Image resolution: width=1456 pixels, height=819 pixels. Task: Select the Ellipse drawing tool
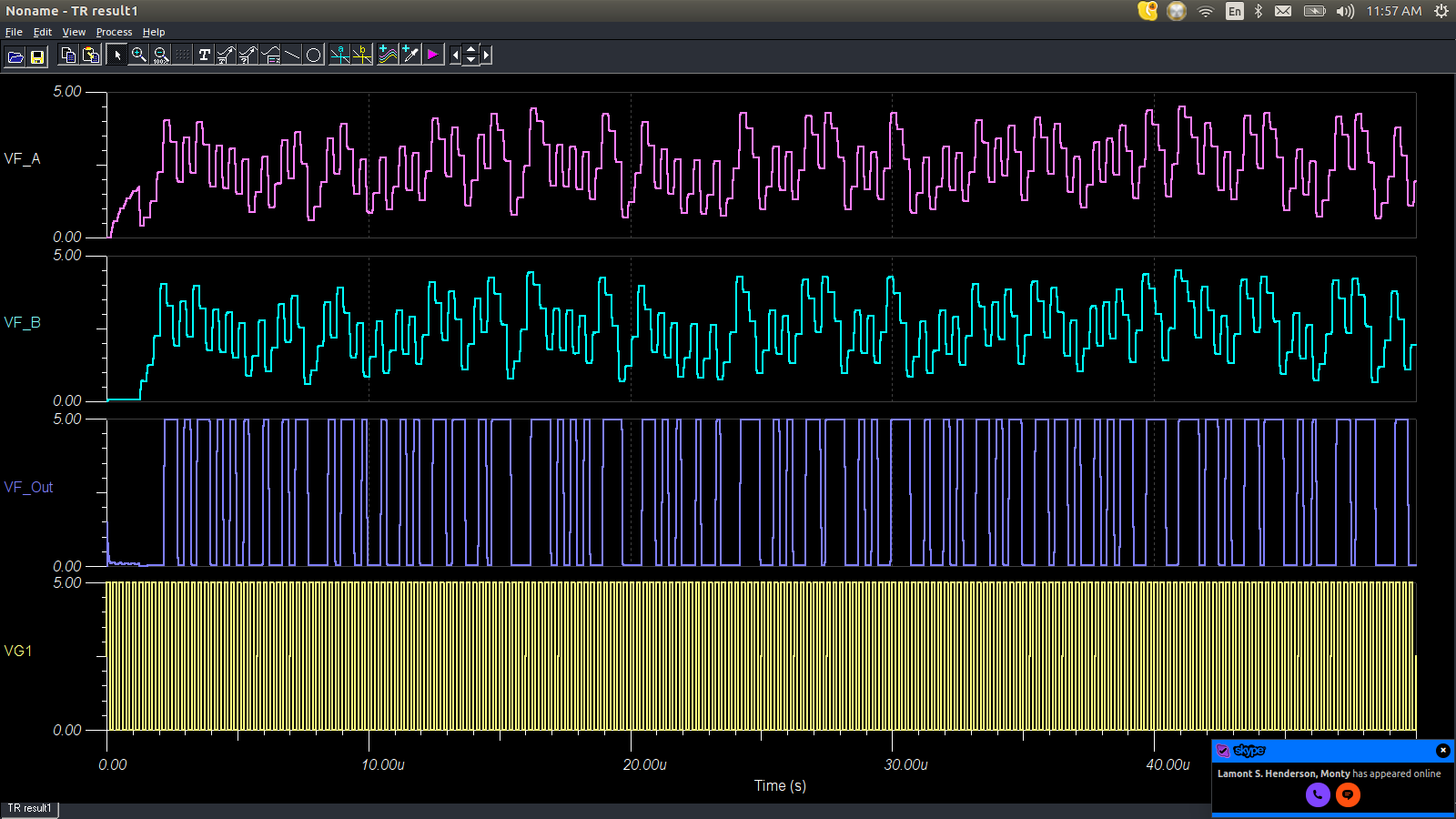[x=314, y=55]
